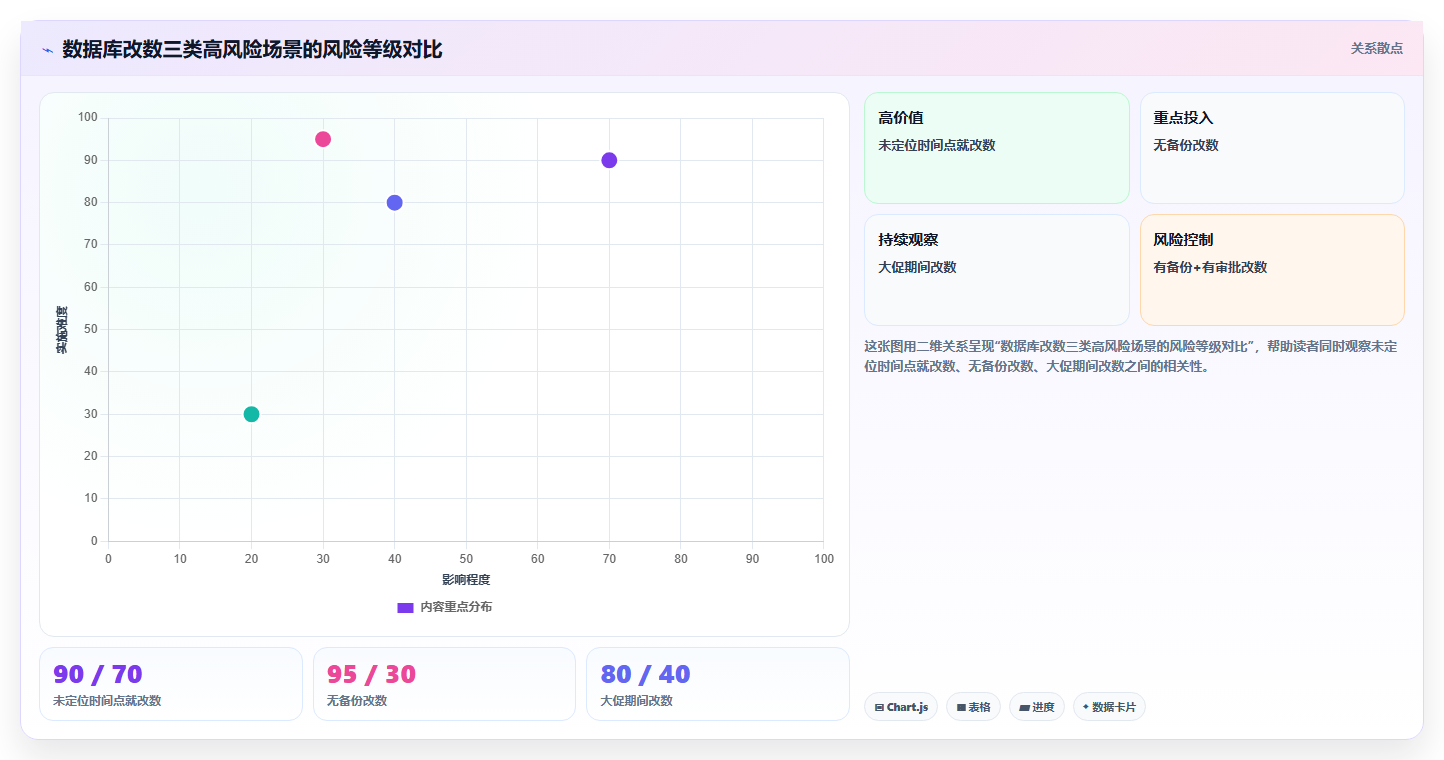This screenshot has height=760, width=1444.
Task: Select the 持续观察 quadrant card
Action: click(x=997, y=270)
